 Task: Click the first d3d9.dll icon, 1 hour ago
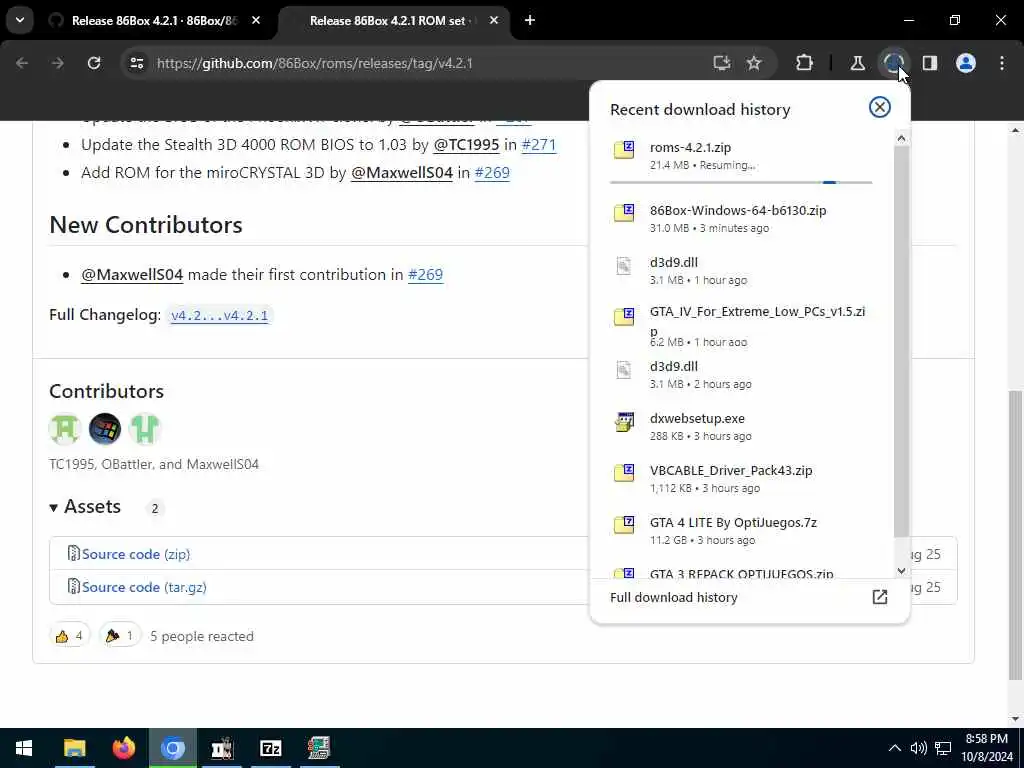(624, 265)
